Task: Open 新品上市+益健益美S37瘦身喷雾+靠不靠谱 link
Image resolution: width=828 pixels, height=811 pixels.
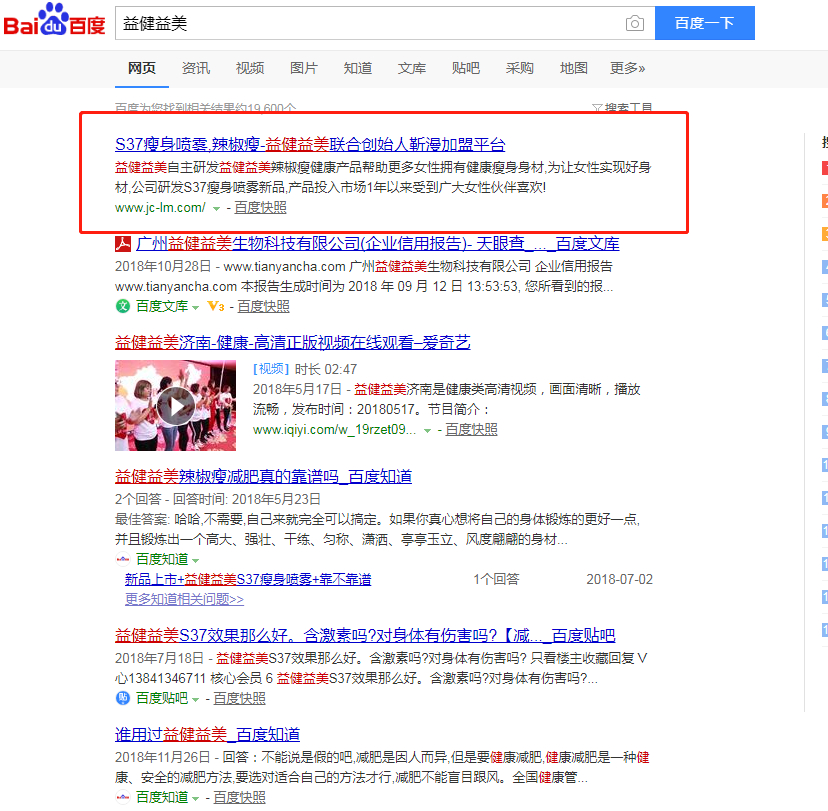Action: [248, 579]
